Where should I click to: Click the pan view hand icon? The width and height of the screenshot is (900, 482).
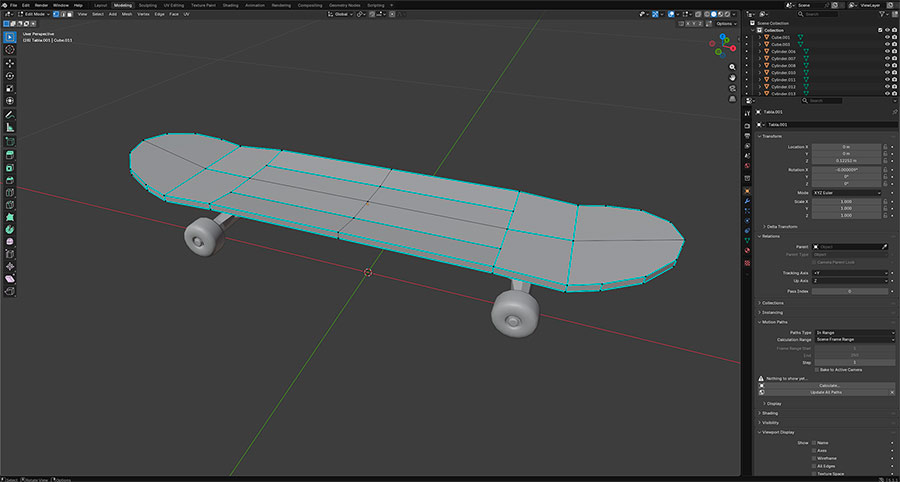click(x=732, y=77)
